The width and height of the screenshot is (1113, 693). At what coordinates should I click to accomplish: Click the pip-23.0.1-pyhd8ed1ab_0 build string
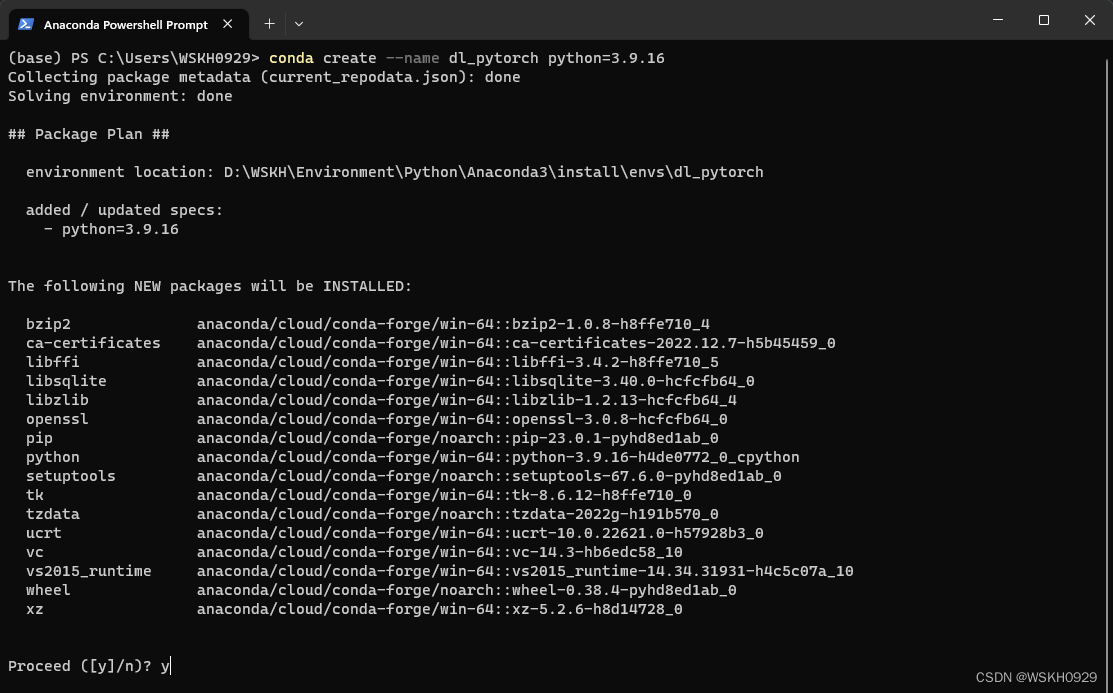tap(615, 438)
